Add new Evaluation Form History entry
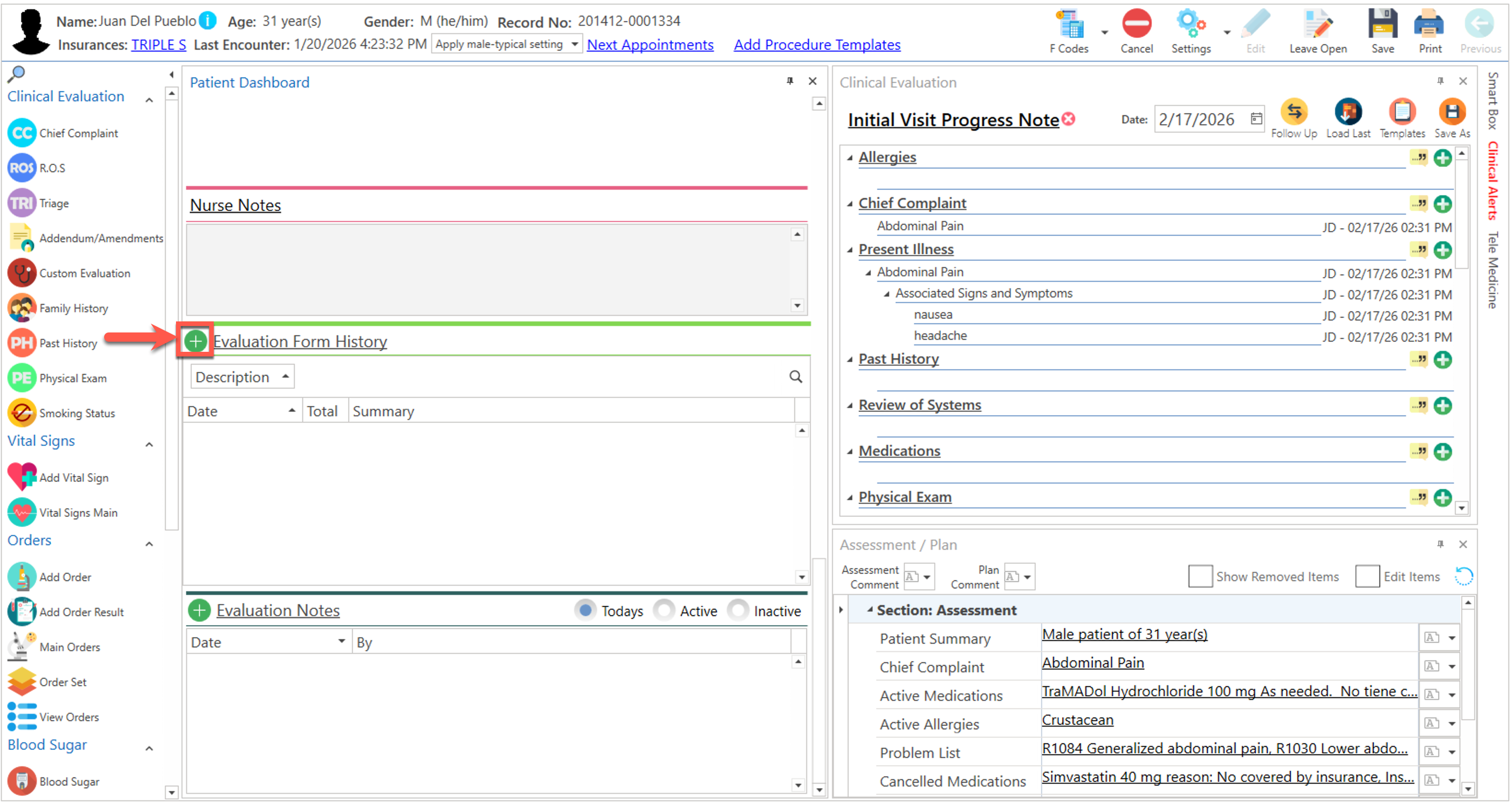 (x=195, y=341)
